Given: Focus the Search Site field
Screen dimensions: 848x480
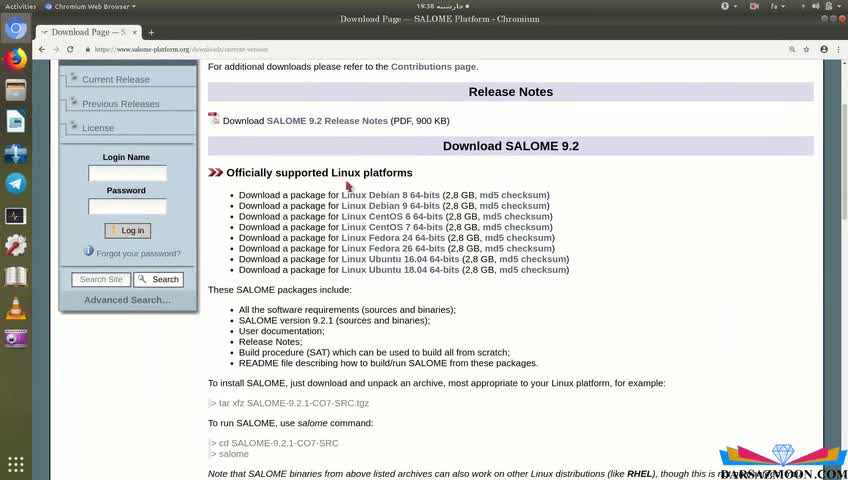Looking at the screenshot, I should click(x=101, y=279).
